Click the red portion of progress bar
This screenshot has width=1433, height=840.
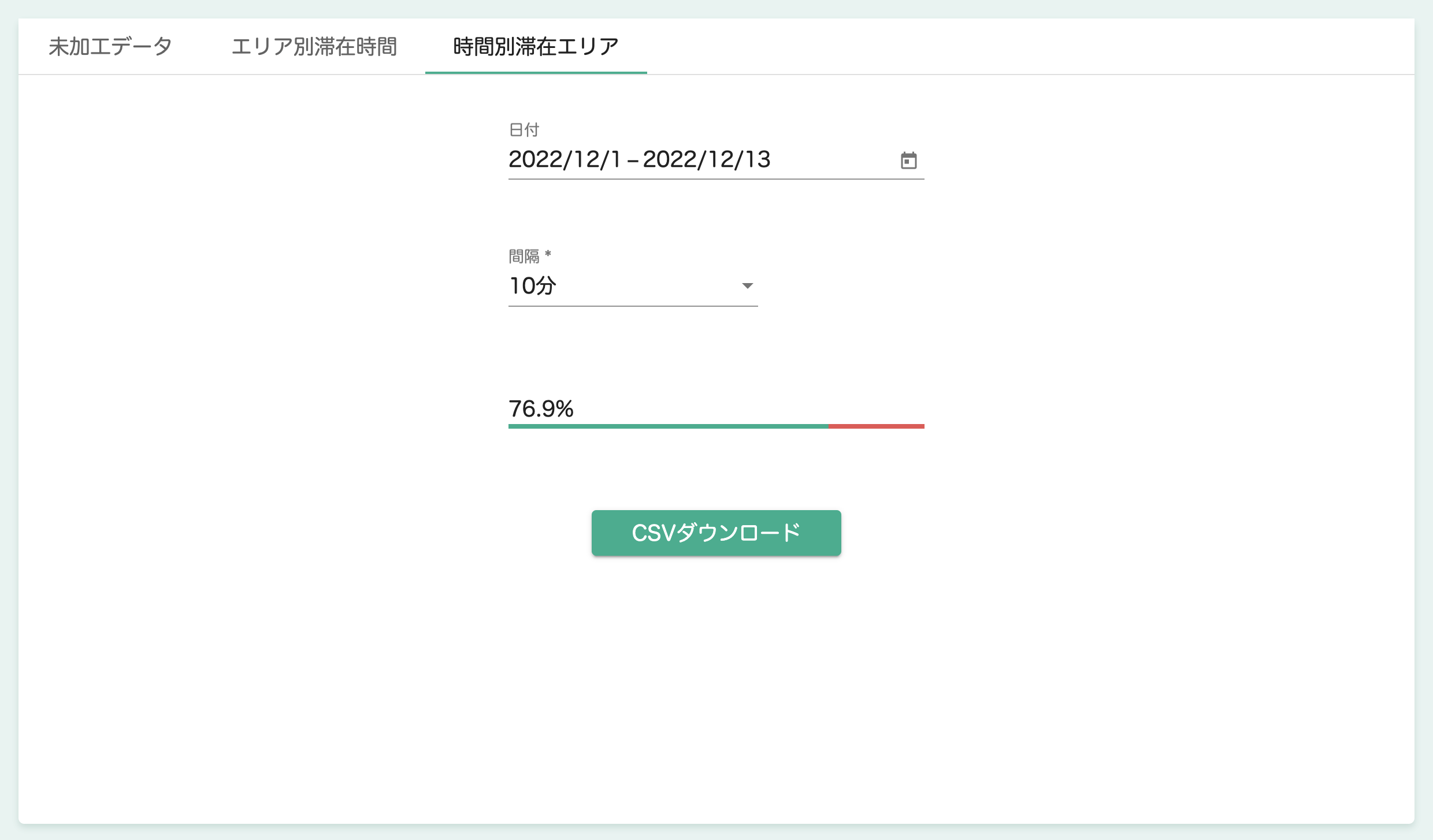point(876,426)
